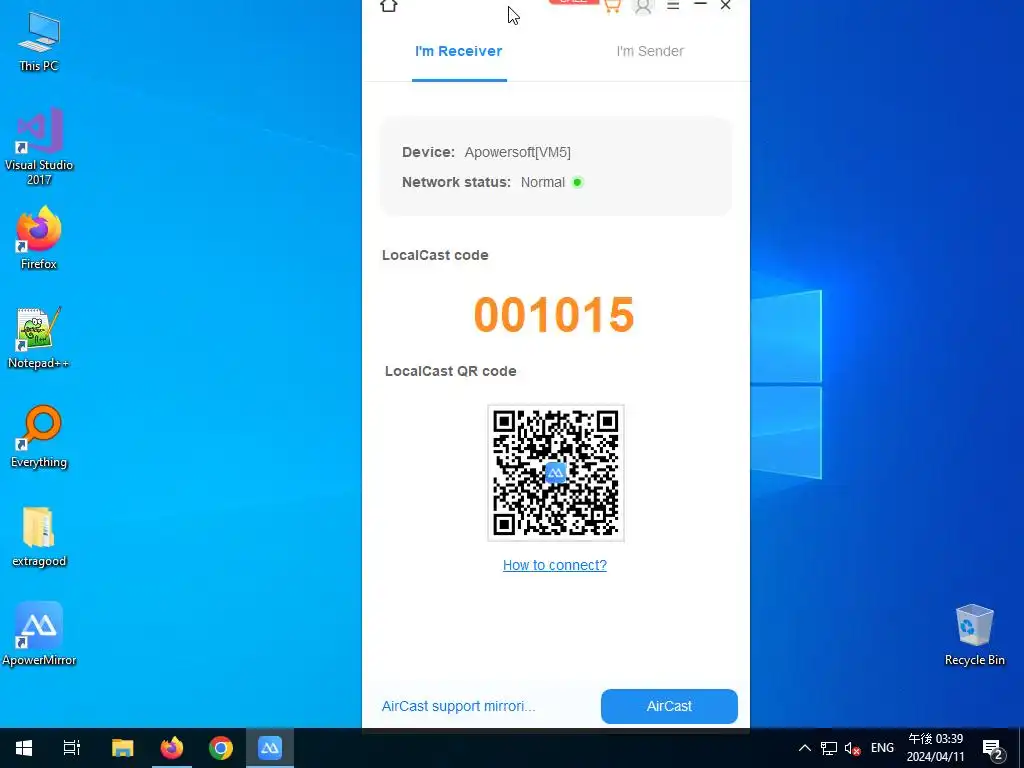
Task: Minimize the ApowerMirror window
Action: tap(700, 4)
